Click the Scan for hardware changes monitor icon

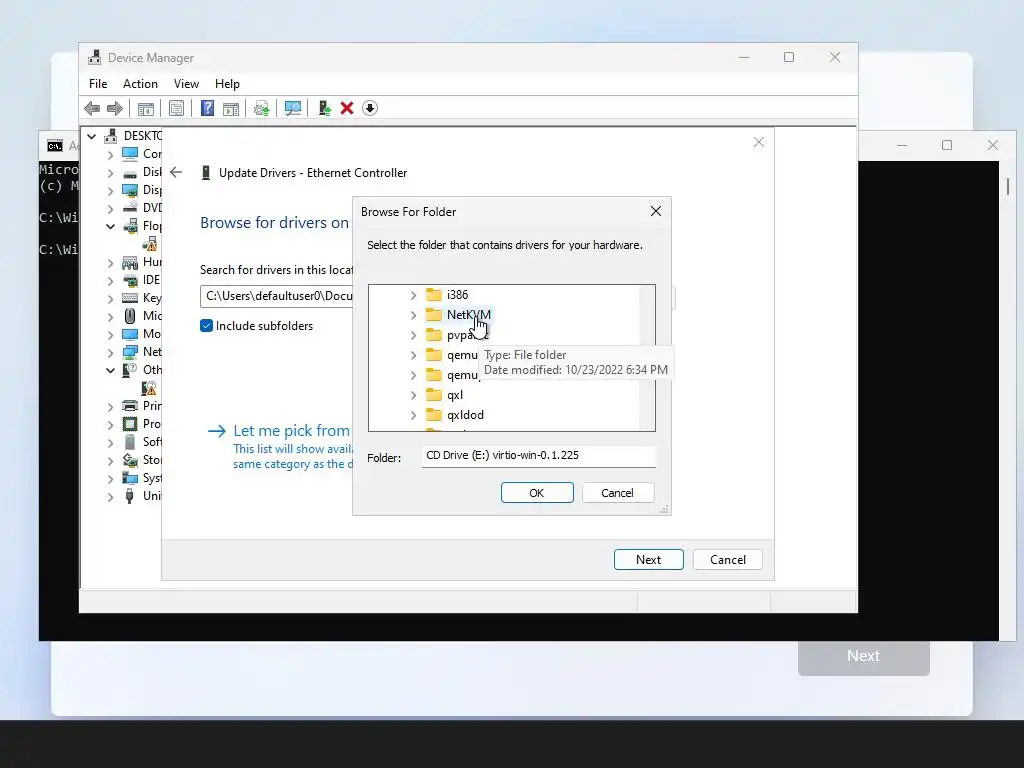(x=293, y=108)
